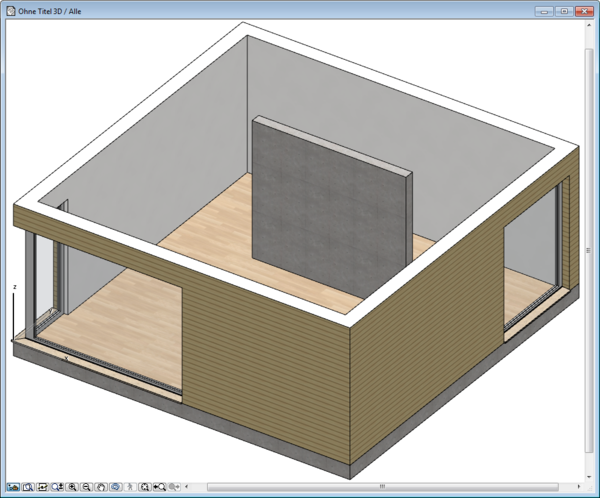Click the horizontal scrollbar right arrow

pyautogui.click(x=579, y=487)
